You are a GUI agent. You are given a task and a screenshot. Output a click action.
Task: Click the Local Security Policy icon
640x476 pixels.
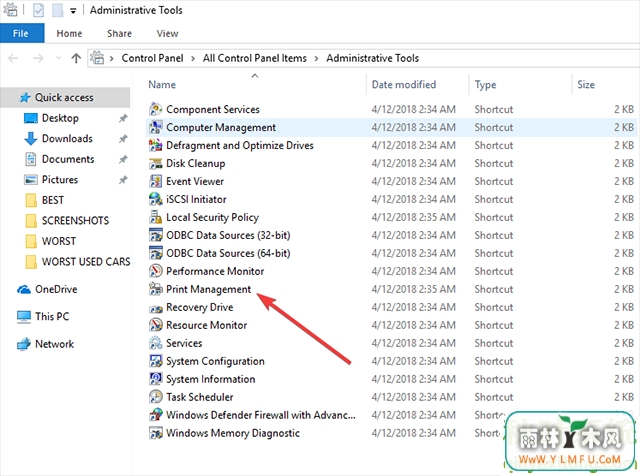(x=156, y=217)
